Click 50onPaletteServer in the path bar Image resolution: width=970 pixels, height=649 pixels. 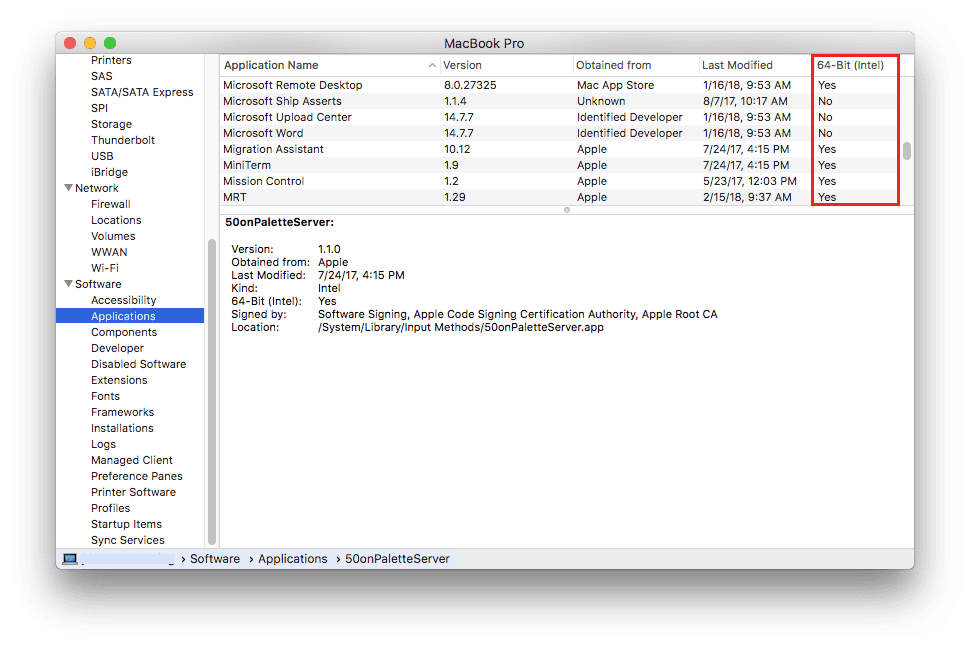(397, 559)
